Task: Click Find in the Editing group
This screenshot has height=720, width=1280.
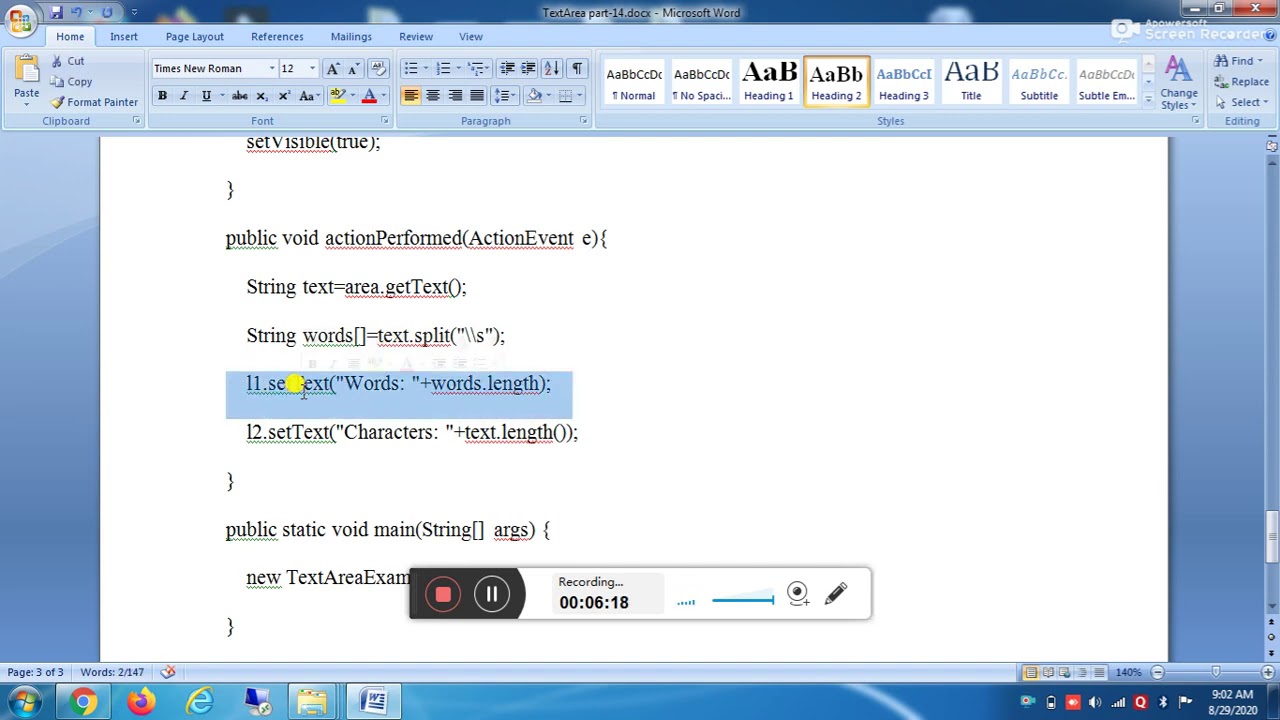Action: click(x=1240, y=61)
